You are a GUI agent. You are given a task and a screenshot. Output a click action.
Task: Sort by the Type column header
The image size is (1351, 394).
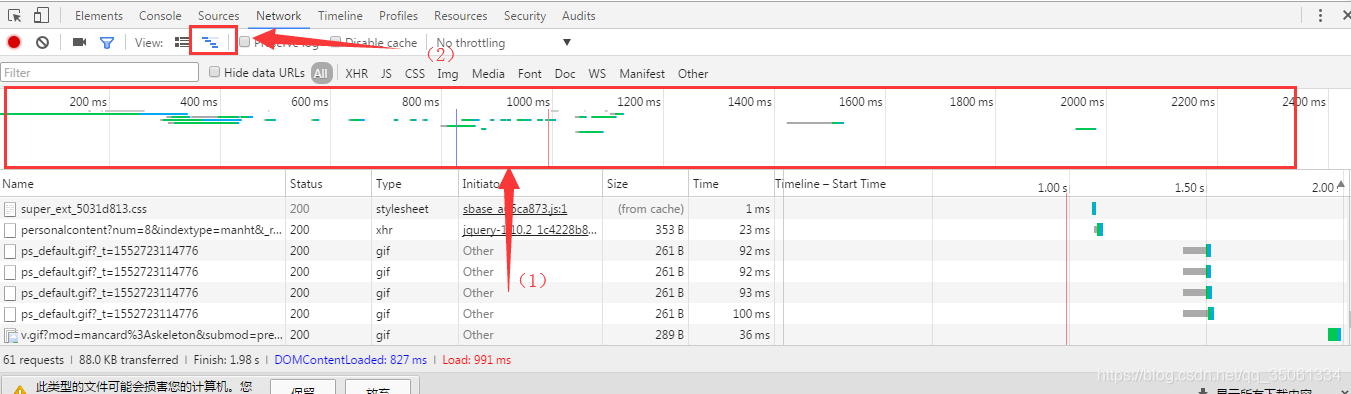pyautogui.click(x=415, y=184)
